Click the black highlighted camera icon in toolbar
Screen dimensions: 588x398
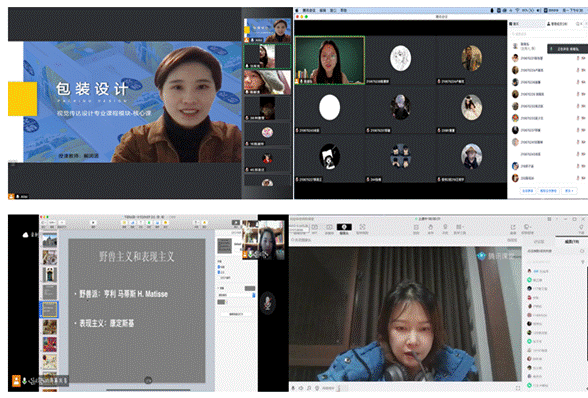[x=344, y=227]
